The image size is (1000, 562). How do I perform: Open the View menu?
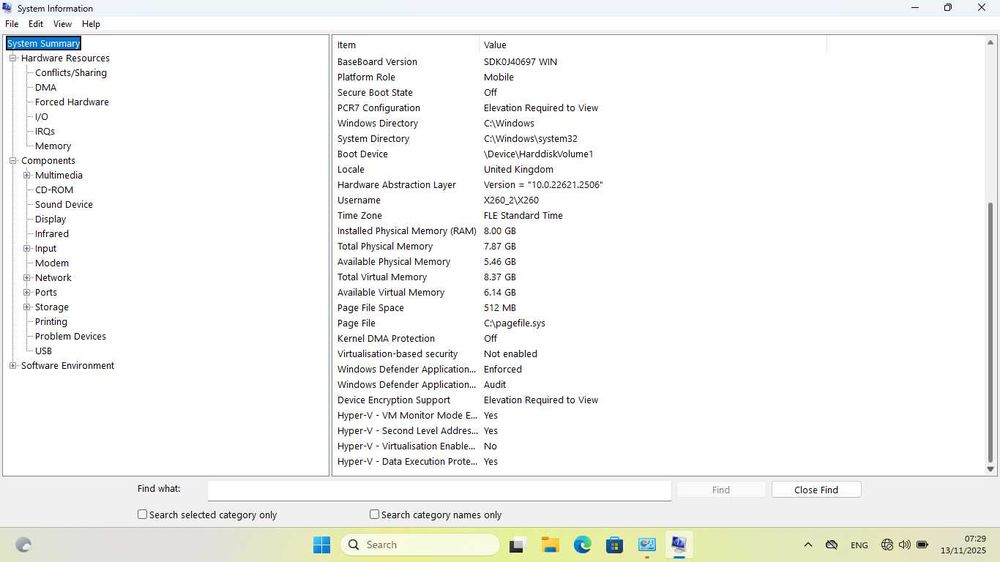[62, 24]
